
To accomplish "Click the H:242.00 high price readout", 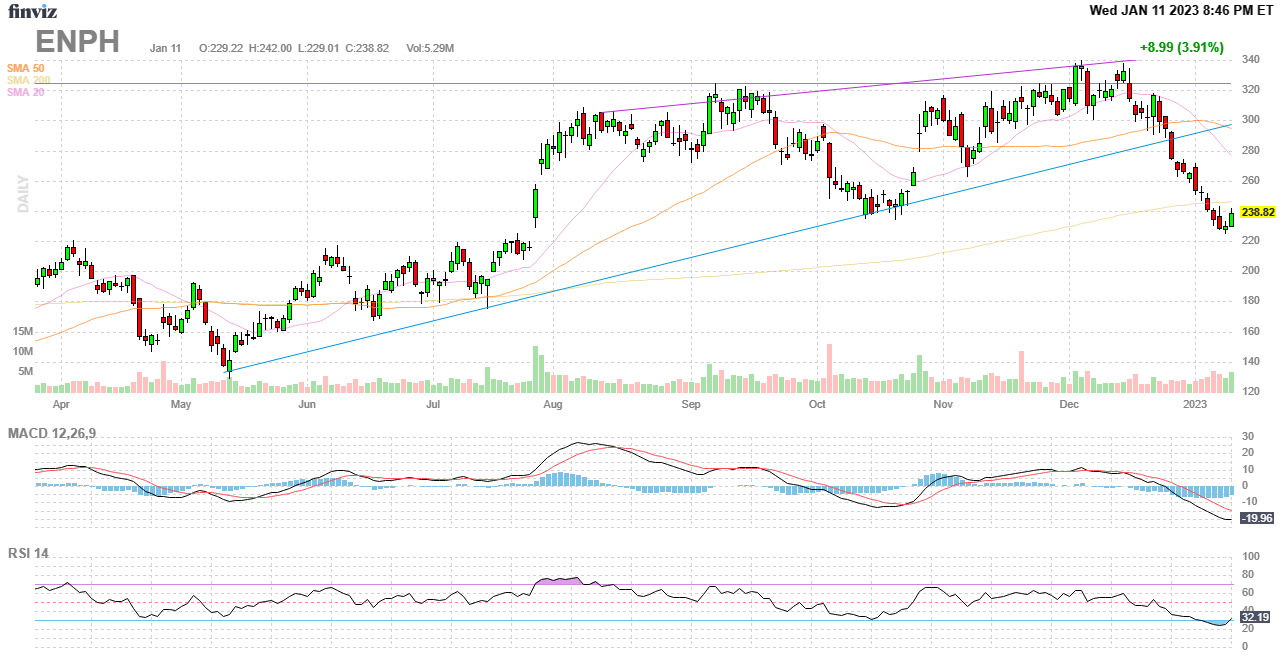I will pyautogui.click(x=270, y=48).
